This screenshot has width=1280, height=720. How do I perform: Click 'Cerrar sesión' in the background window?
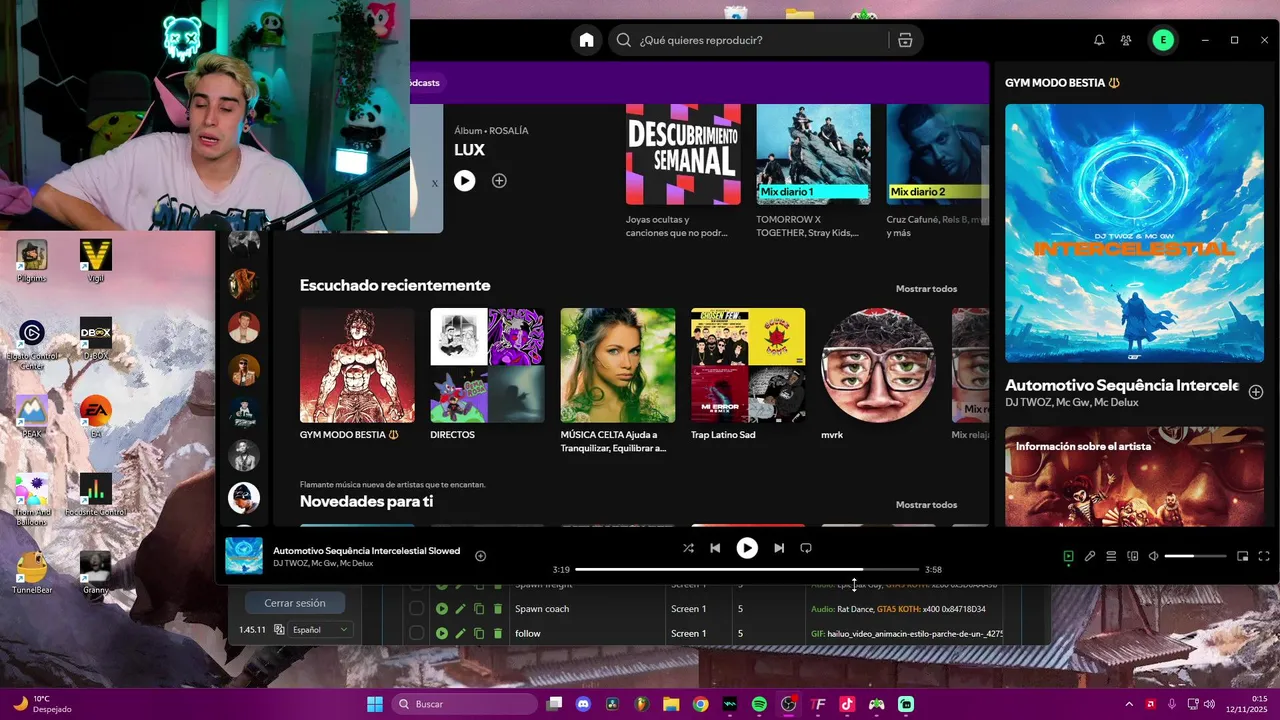coord(295,603)
